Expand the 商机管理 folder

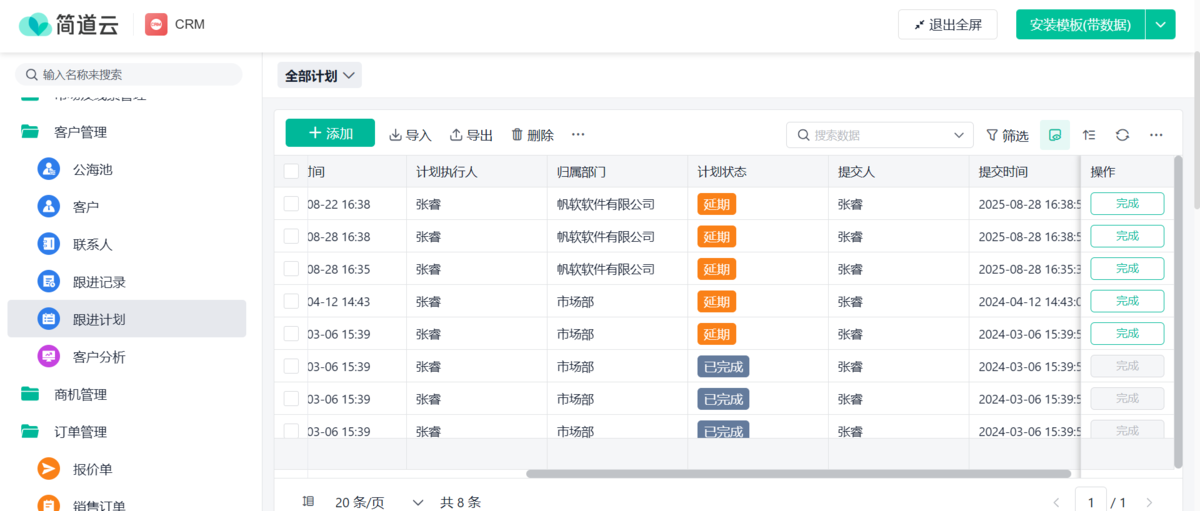coord(80,395)
